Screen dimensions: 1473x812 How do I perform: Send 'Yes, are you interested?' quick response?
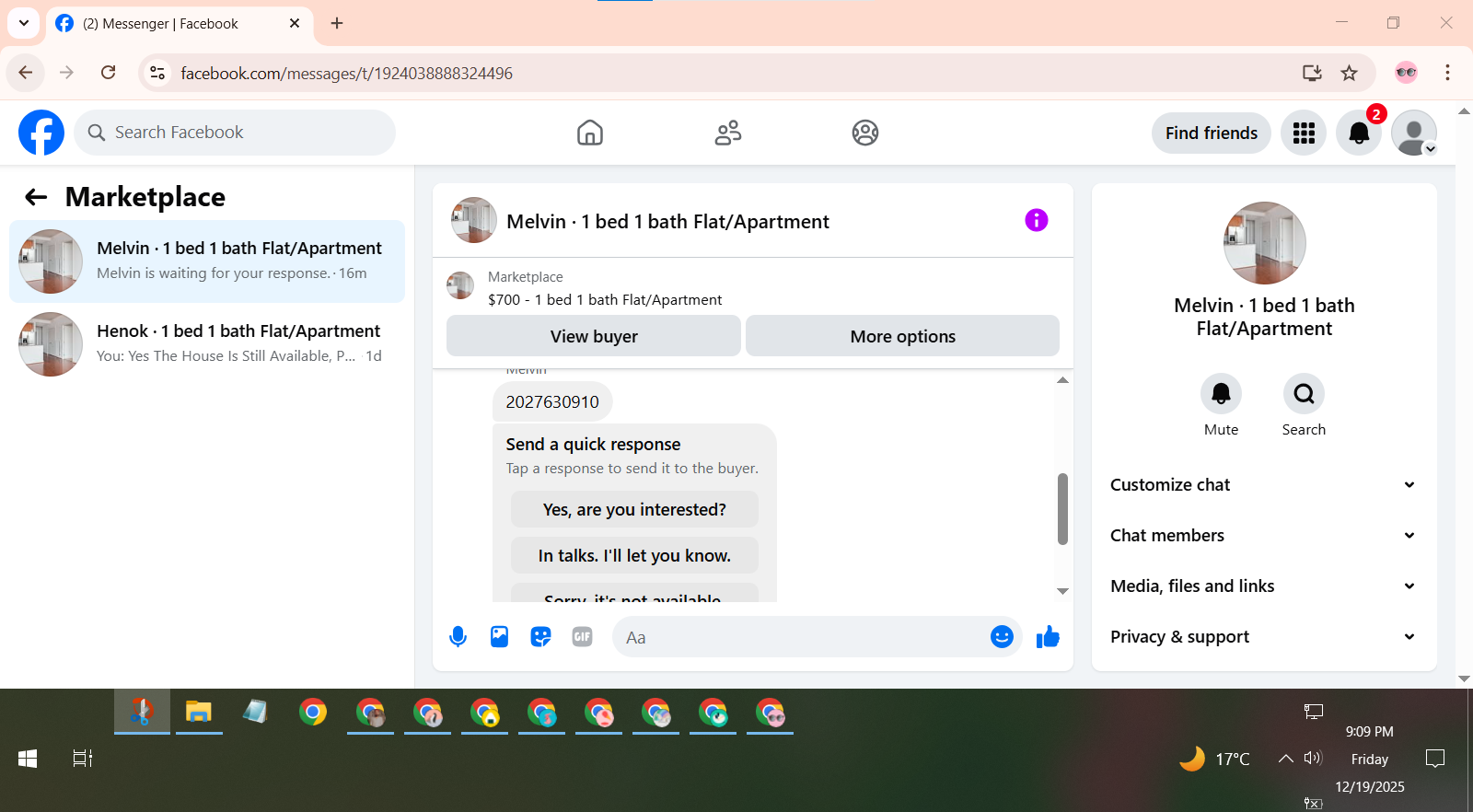(x=634, y=509)
